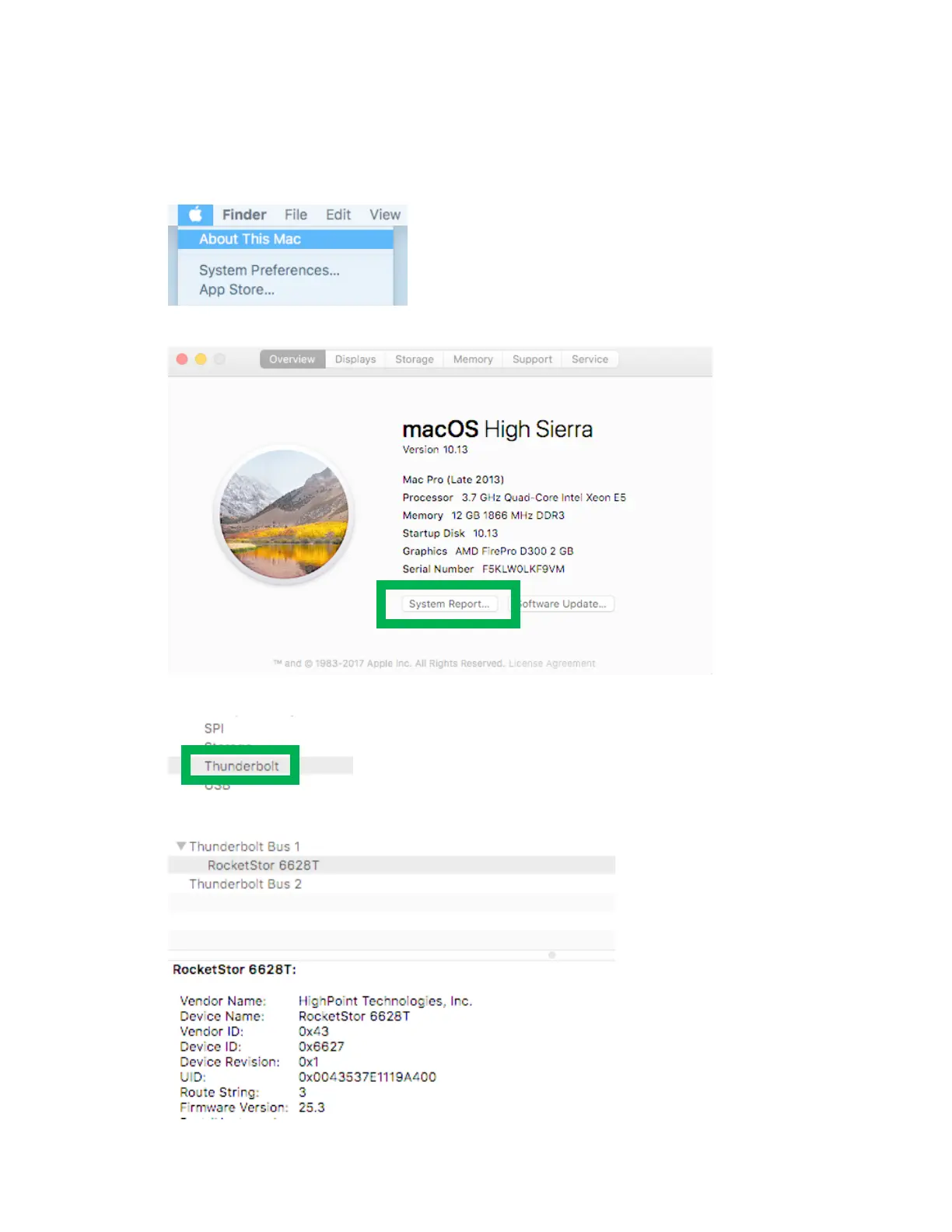Switch to the Memory tab
Screen dimensions: 952x1232
473,359
